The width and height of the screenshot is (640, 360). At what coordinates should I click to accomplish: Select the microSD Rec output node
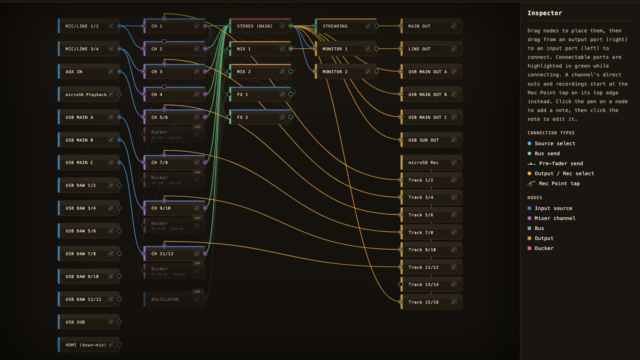coord(431,162)
